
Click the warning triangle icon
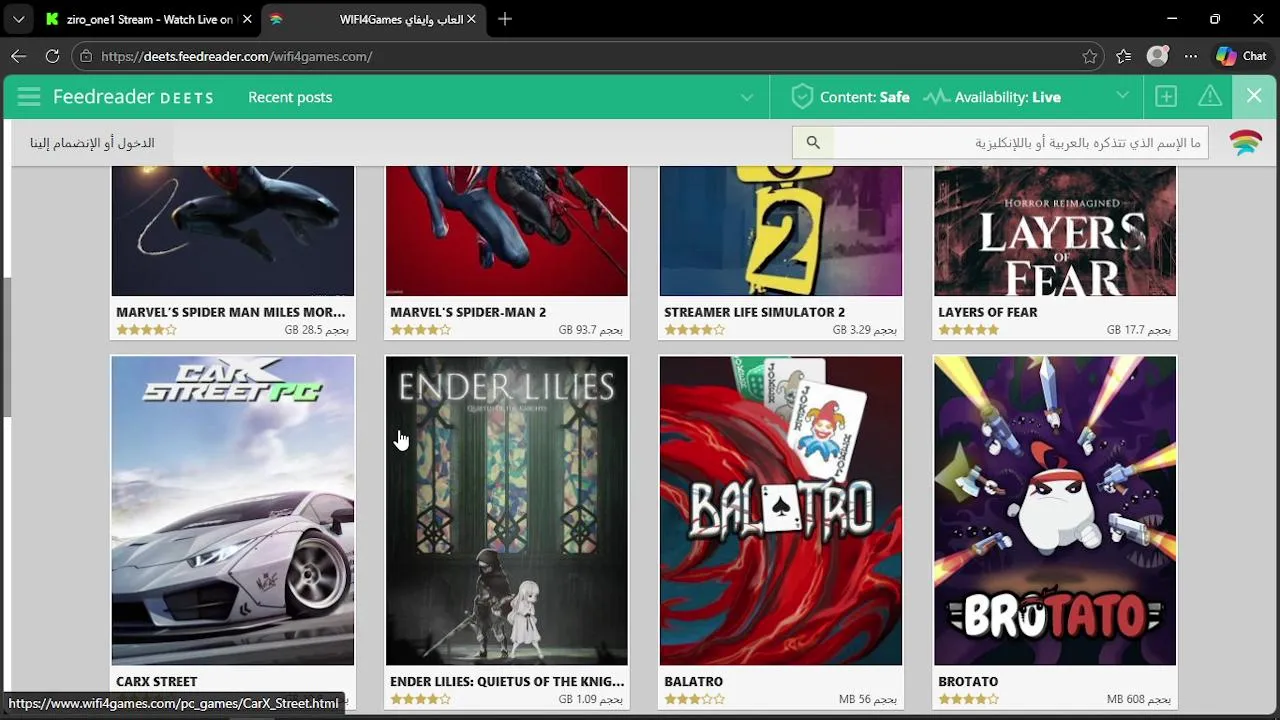click(1210, 97)
